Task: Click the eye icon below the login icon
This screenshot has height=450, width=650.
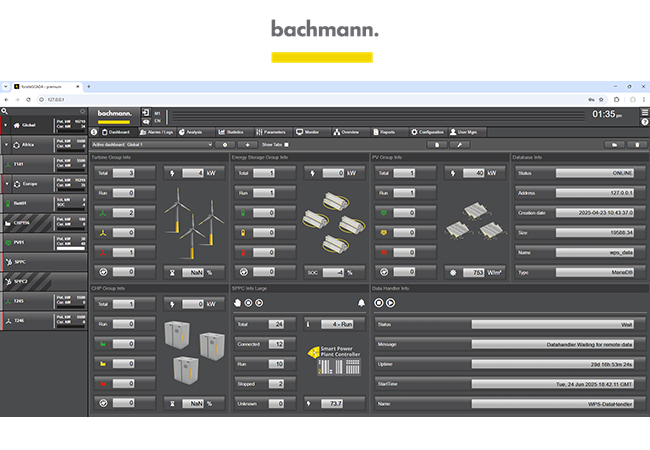Action: (146, 122)
